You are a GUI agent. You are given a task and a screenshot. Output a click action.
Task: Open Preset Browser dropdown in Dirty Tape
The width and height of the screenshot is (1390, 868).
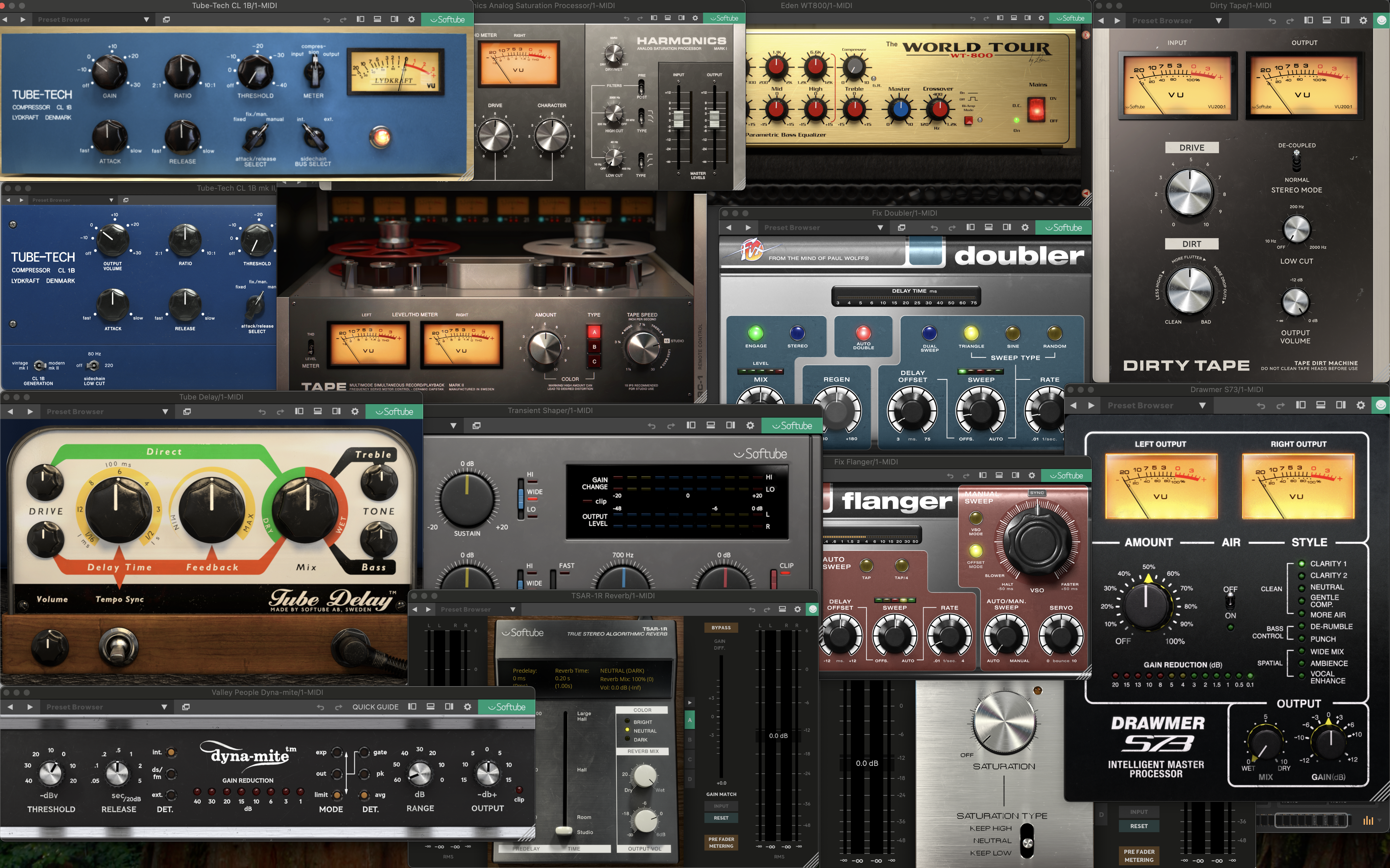point(1176,21)
